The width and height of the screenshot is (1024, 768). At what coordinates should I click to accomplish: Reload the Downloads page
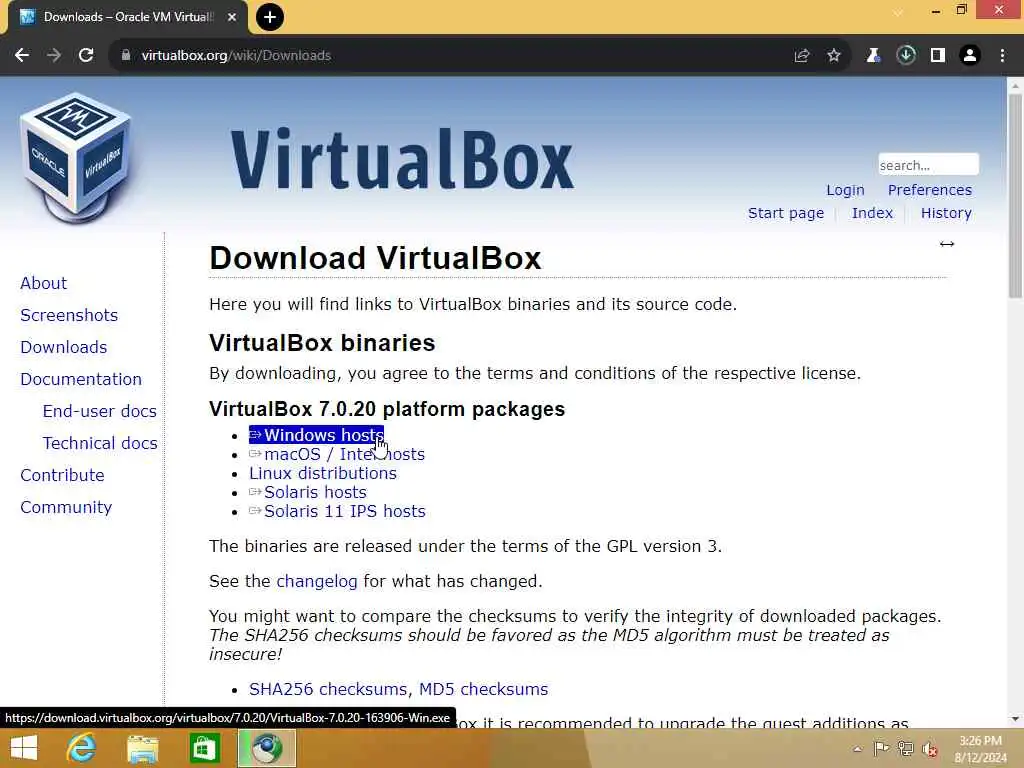pyautogui.click(x=86, y=56)
